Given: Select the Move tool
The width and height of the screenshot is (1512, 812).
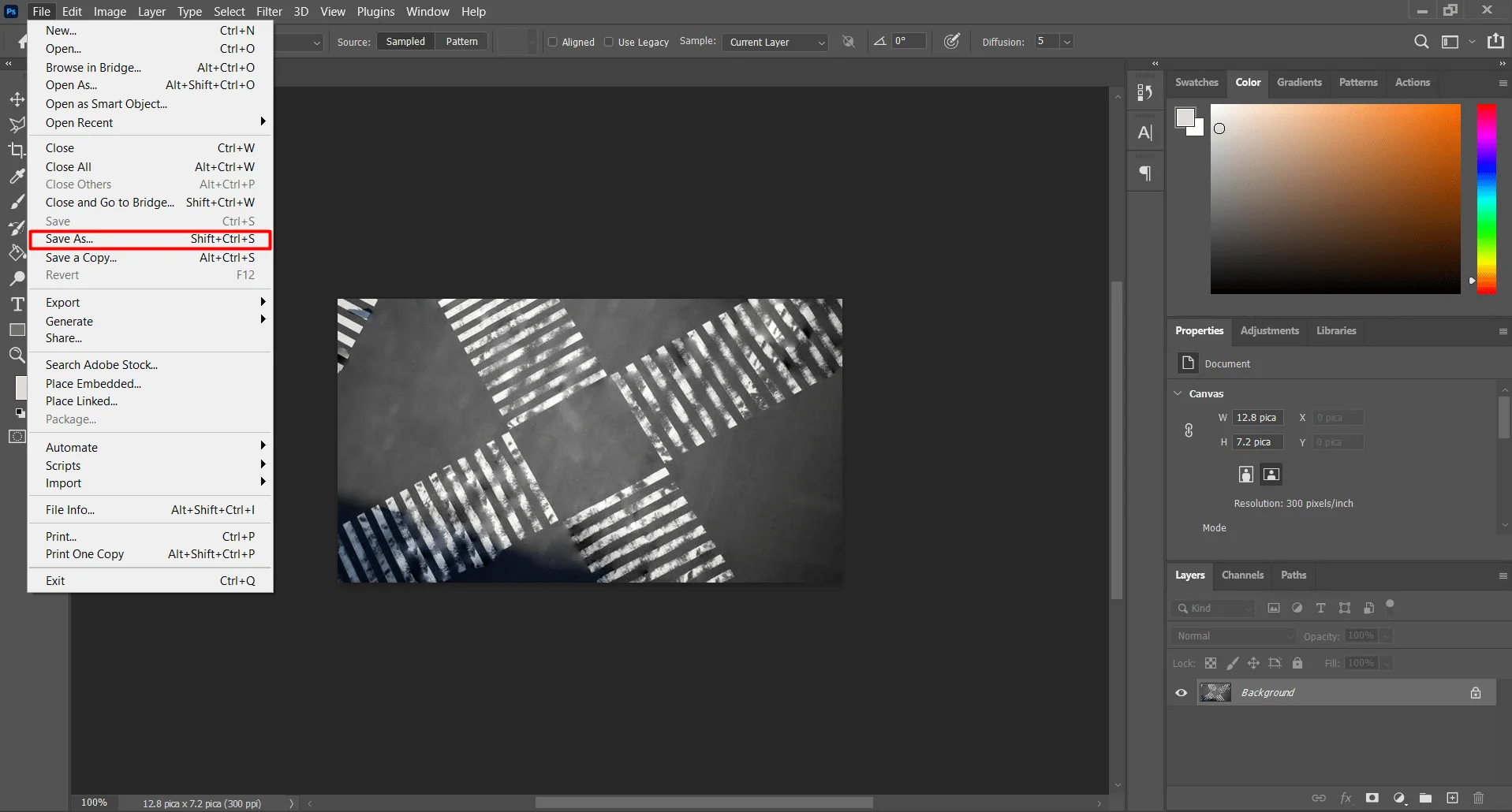Looking at the screenshot, I should [x=17, y=99].
